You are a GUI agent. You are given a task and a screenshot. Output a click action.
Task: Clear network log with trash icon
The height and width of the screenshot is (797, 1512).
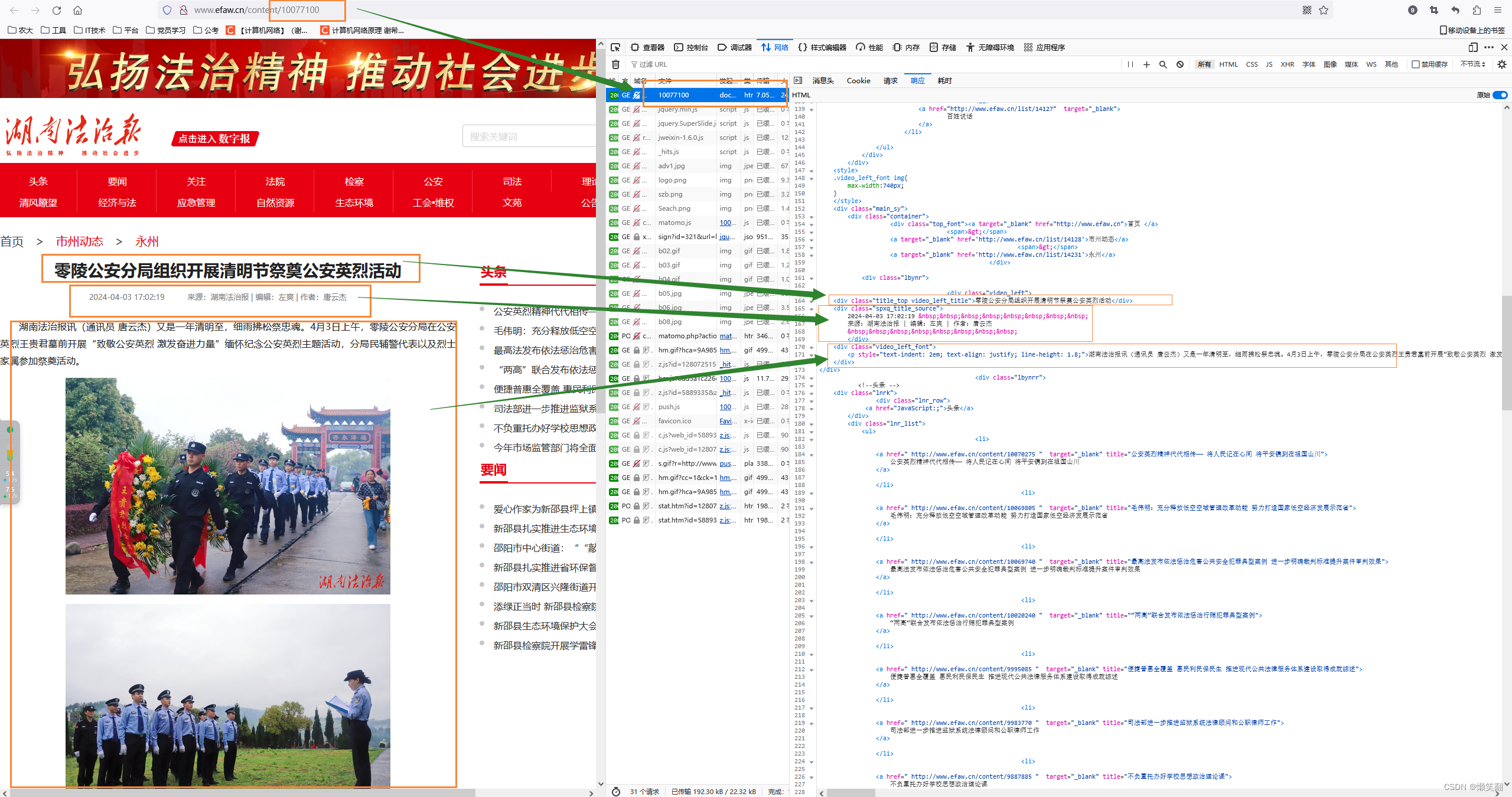click(x=615, y=64)
